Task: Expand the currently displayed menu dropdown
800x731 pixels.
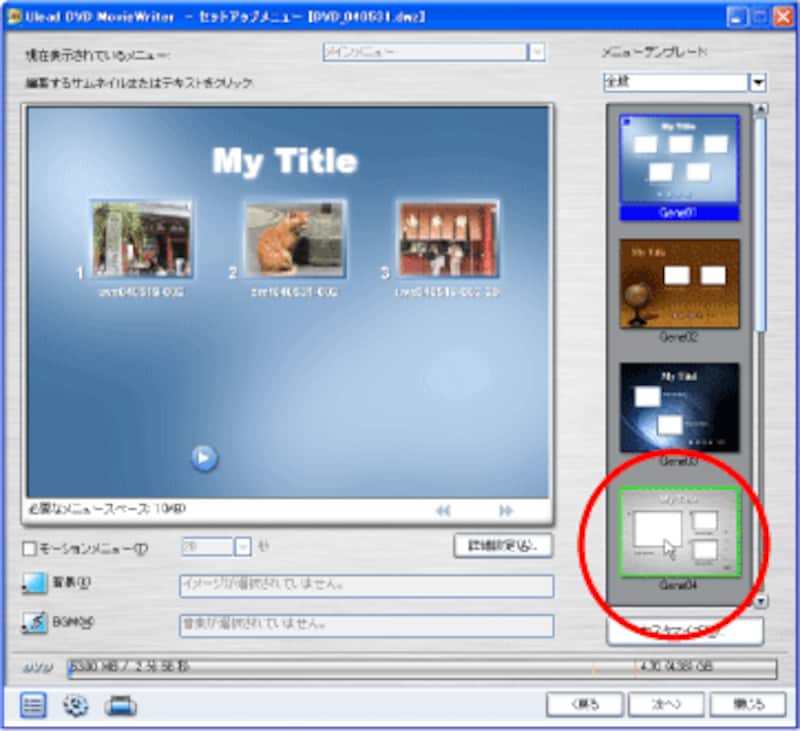Action: click(537, 54)
